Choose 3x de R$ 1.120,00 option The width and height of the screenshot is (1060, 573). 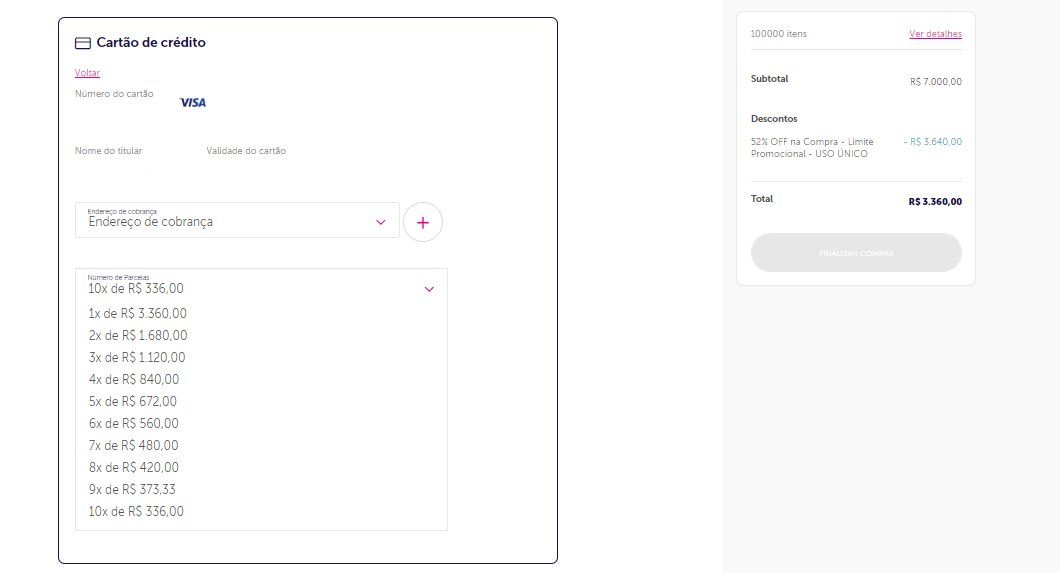261,357
